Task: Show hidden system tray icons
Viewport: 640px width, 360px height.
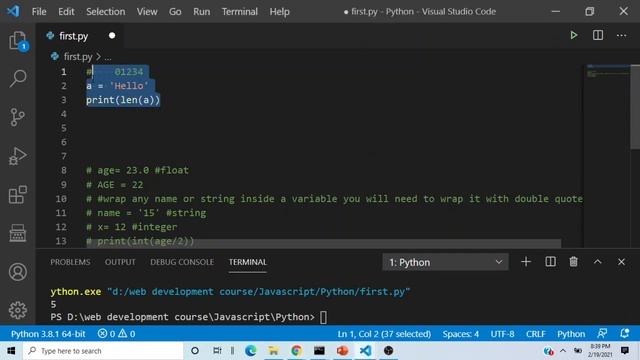Action: pyautogui.click(x=563, y=351)
